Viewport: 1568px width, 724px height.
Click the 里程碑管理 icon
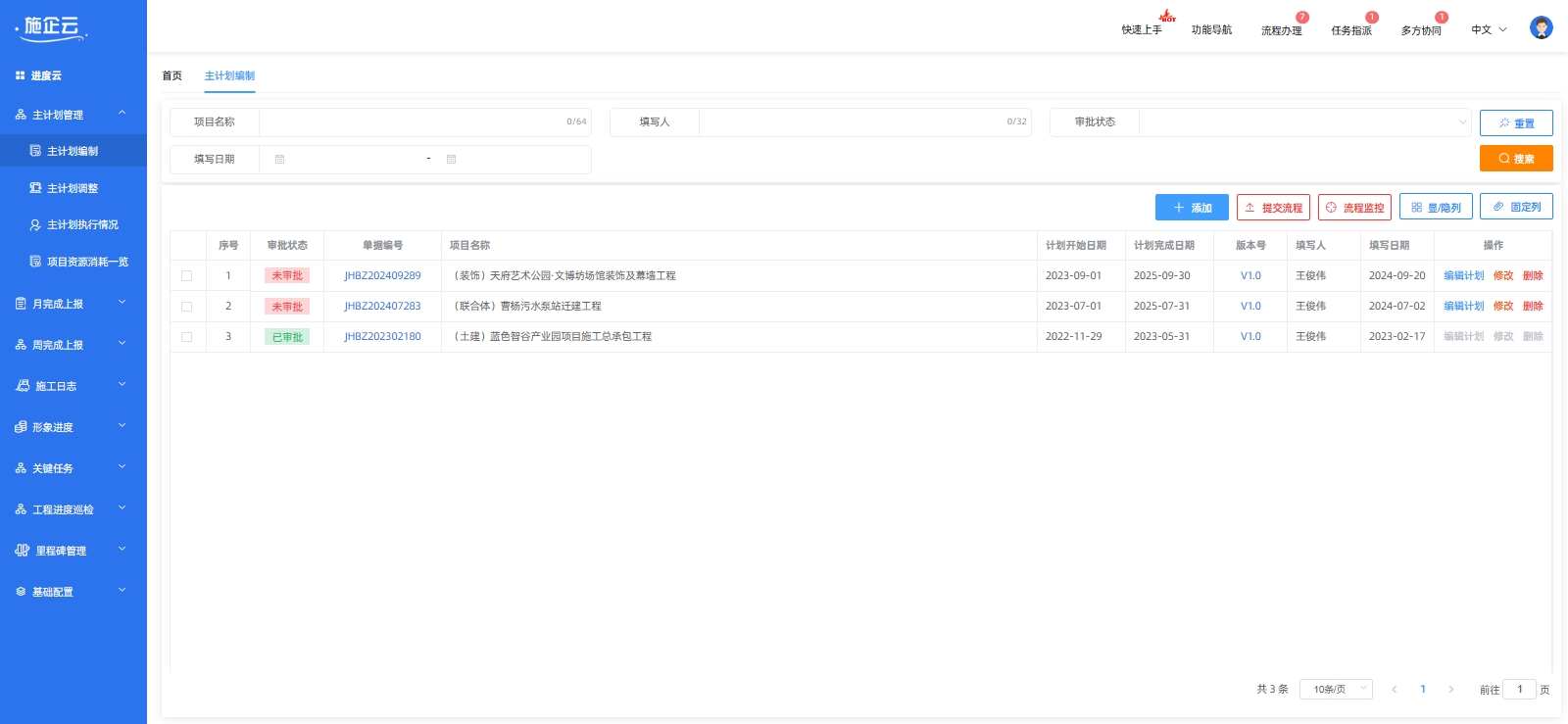coord(23,551)
